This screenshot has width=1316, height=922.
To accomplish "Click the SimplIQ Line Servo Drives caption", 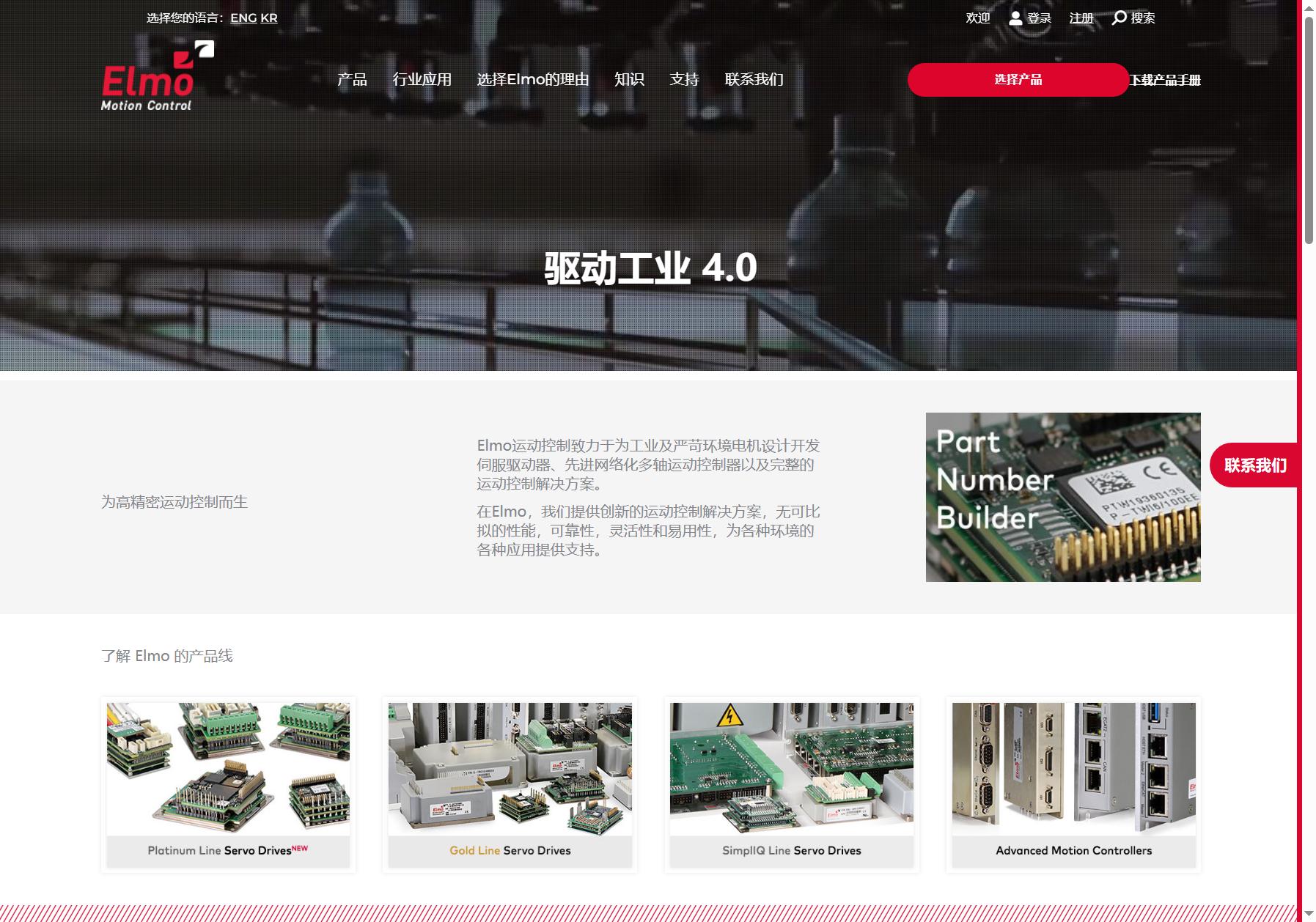I will [x=792, y=850].
